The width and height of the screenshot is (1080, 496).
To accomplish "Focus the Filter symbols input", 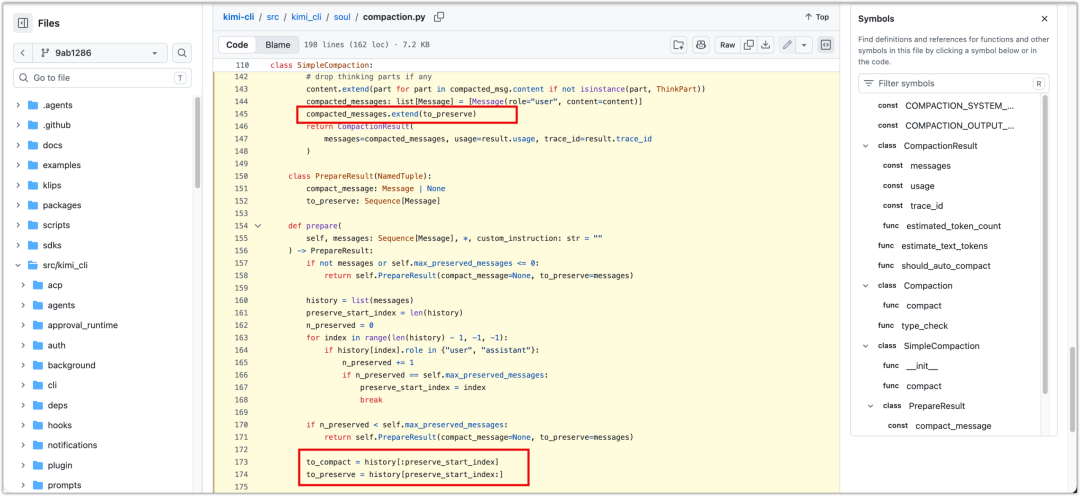I will click(x=953, y=83).
